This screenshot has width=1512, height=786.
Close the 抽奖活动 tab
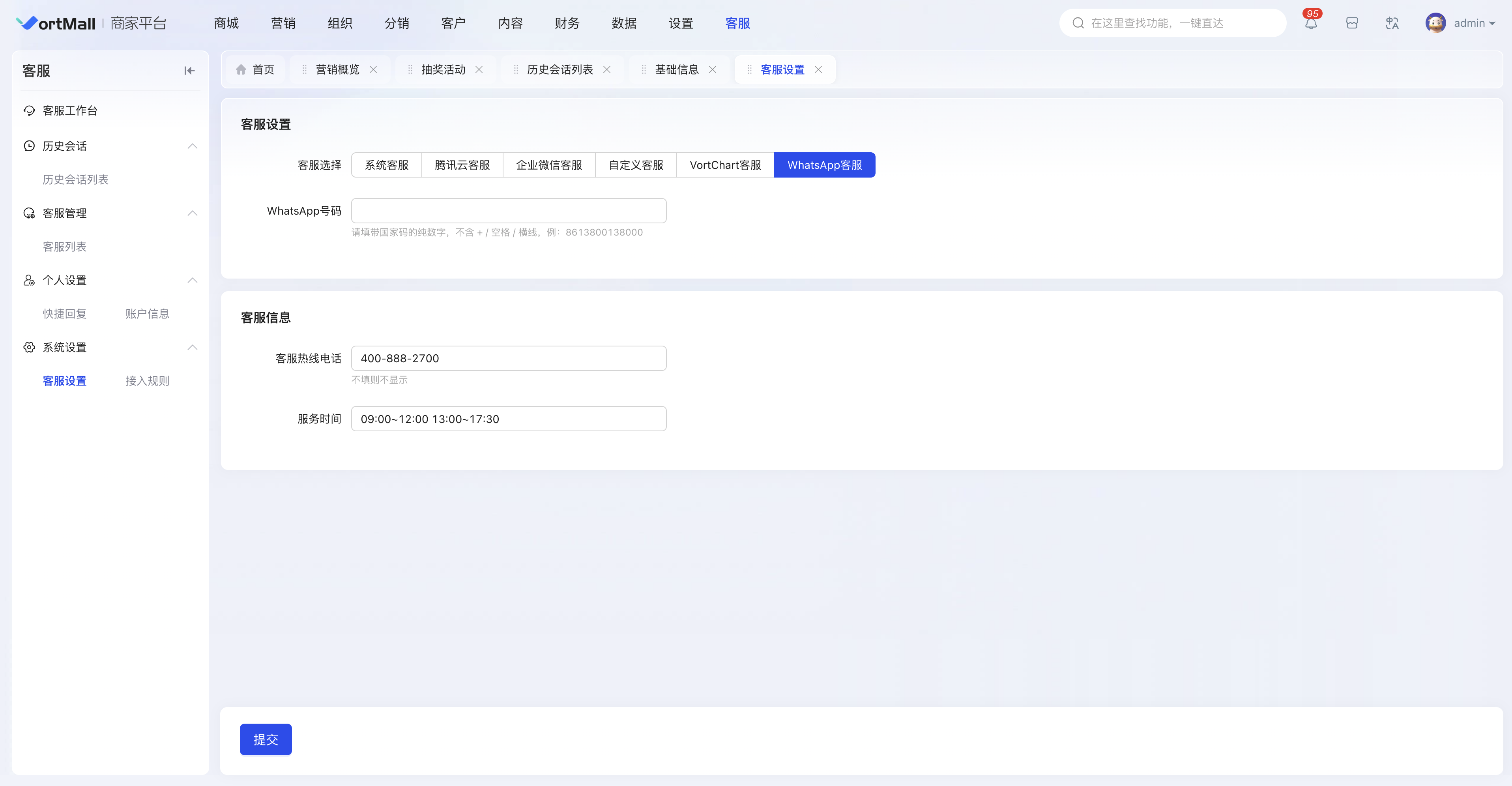click(x=479, y=69)
